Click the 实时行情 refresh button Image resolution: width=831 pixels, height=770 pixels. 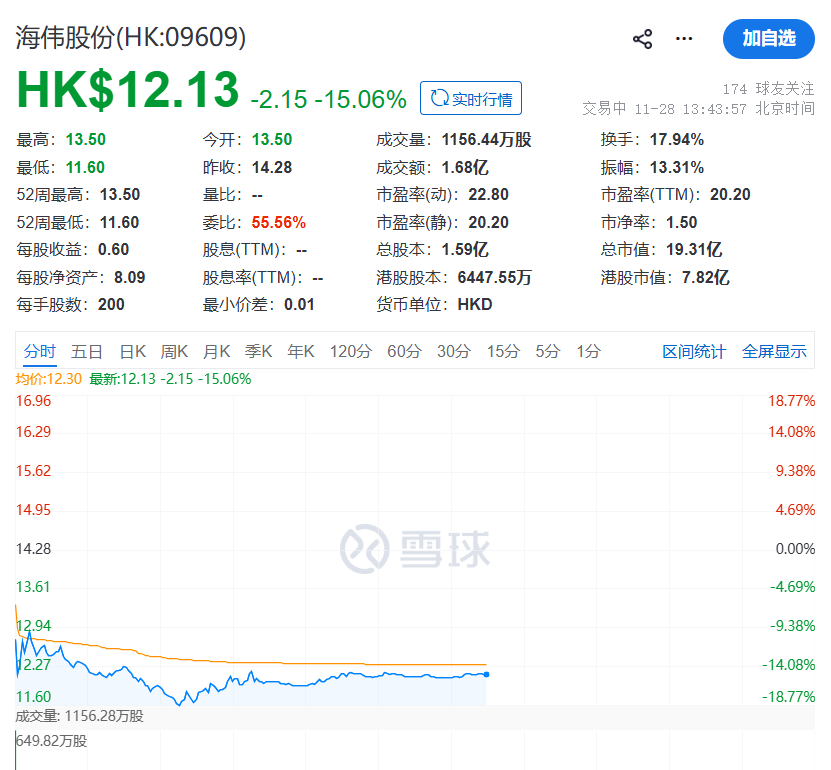pos(470,98)
